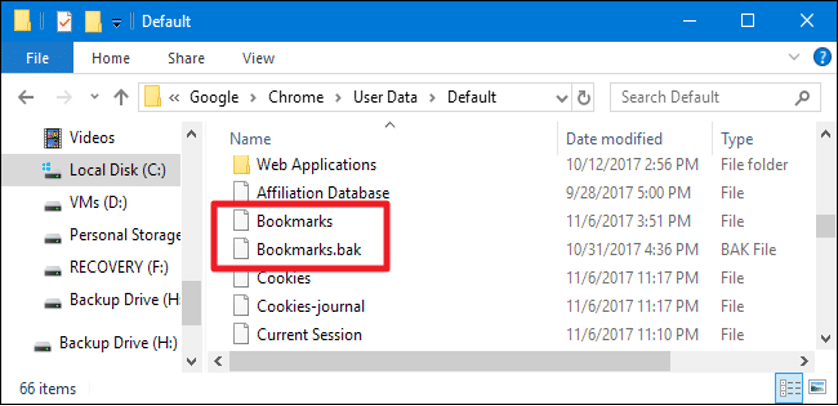Switch to the View ribbon tab
This screenshot has height=406, width=838.
pyautogui.click(x=258, y=58)
